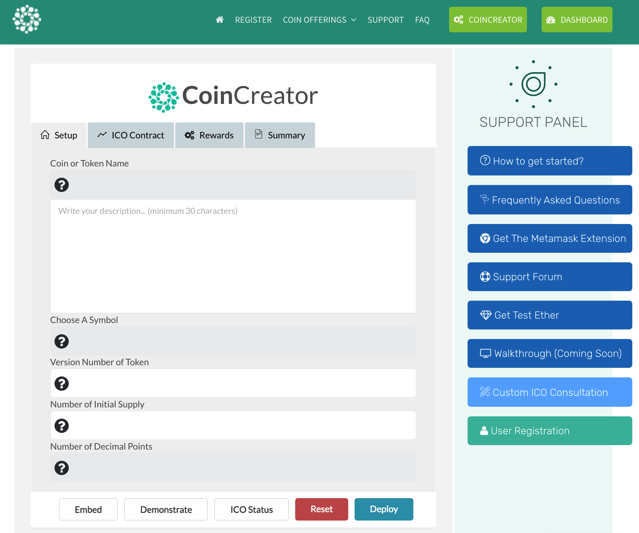This screenshot has height=533, width=639.
Task: Switch to the Summary tab
Action: 280,135
